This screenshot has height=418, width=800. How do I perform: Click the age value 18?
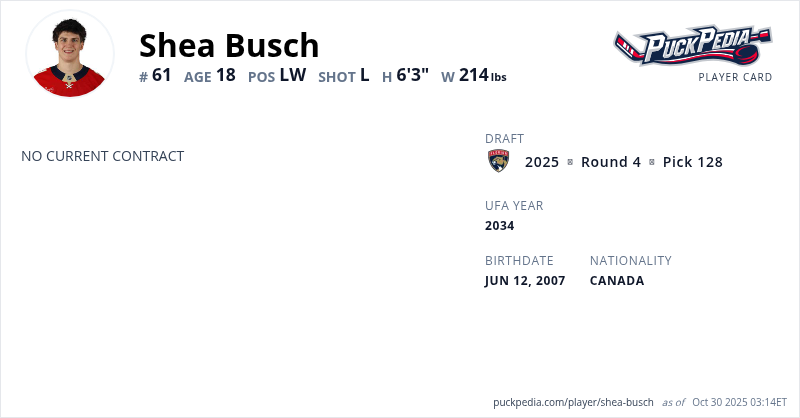click(x=226, y=75)
